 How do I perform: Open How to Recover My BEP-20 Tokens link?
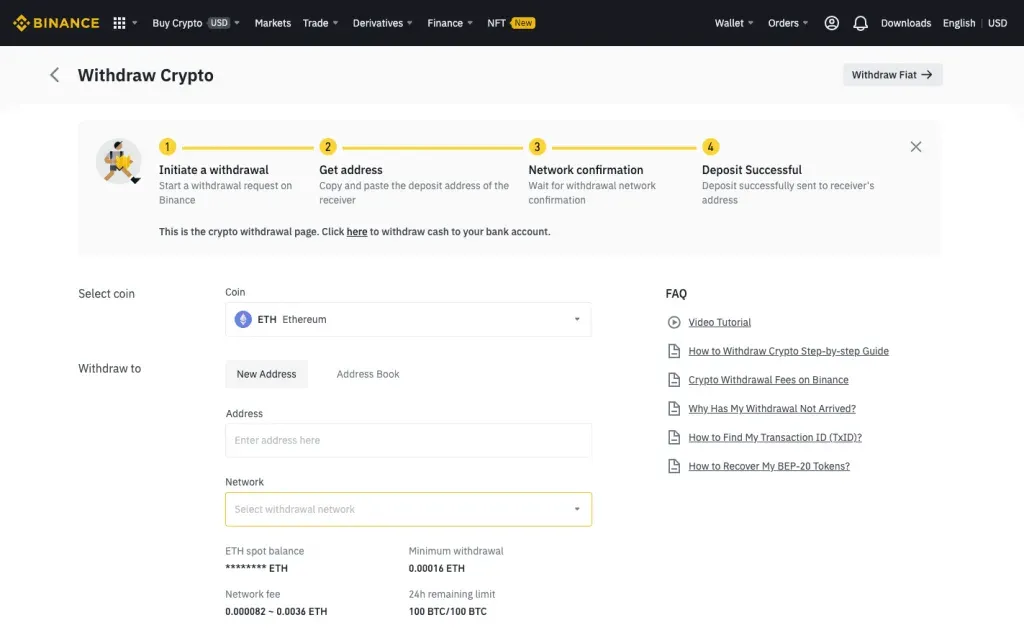coord(769,466)
